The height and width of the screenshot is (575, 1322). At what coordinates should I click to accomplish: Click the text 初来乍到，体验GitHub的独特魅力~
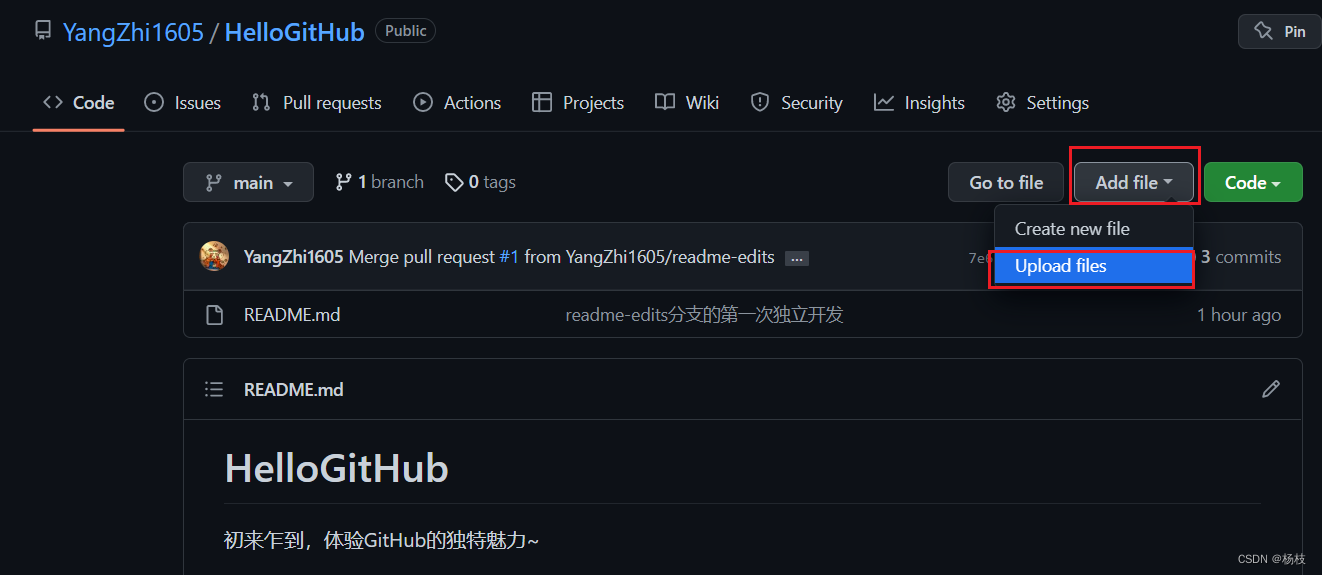click(381, 541)
